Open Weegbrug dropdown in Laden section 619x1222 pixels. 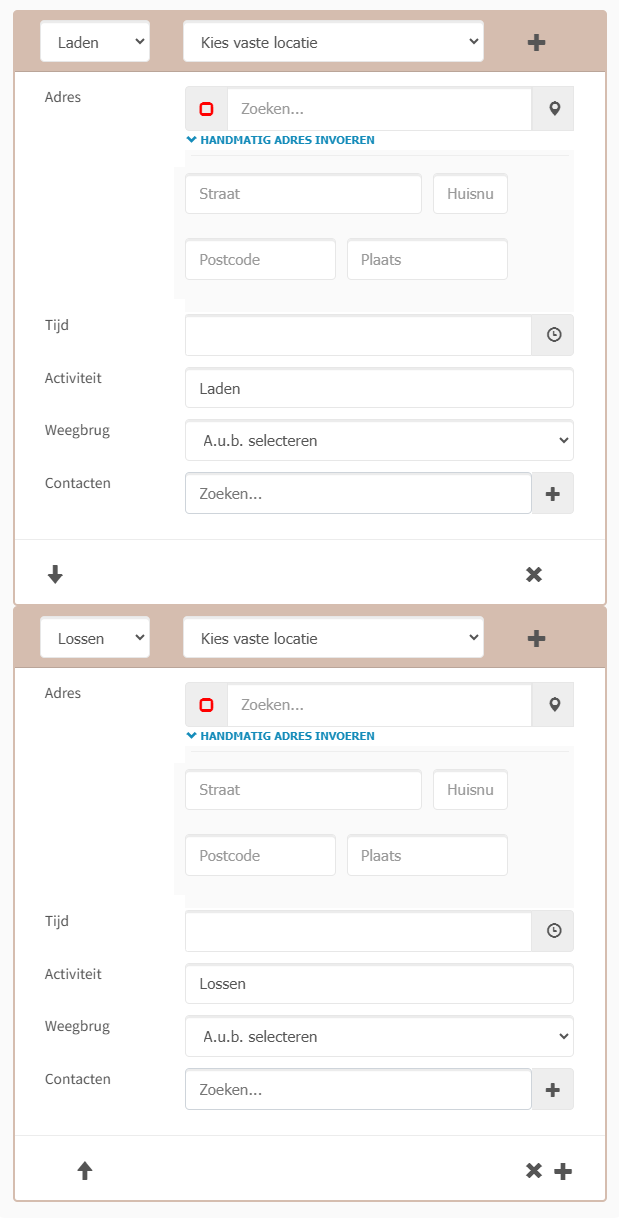(x=379, y=440)
